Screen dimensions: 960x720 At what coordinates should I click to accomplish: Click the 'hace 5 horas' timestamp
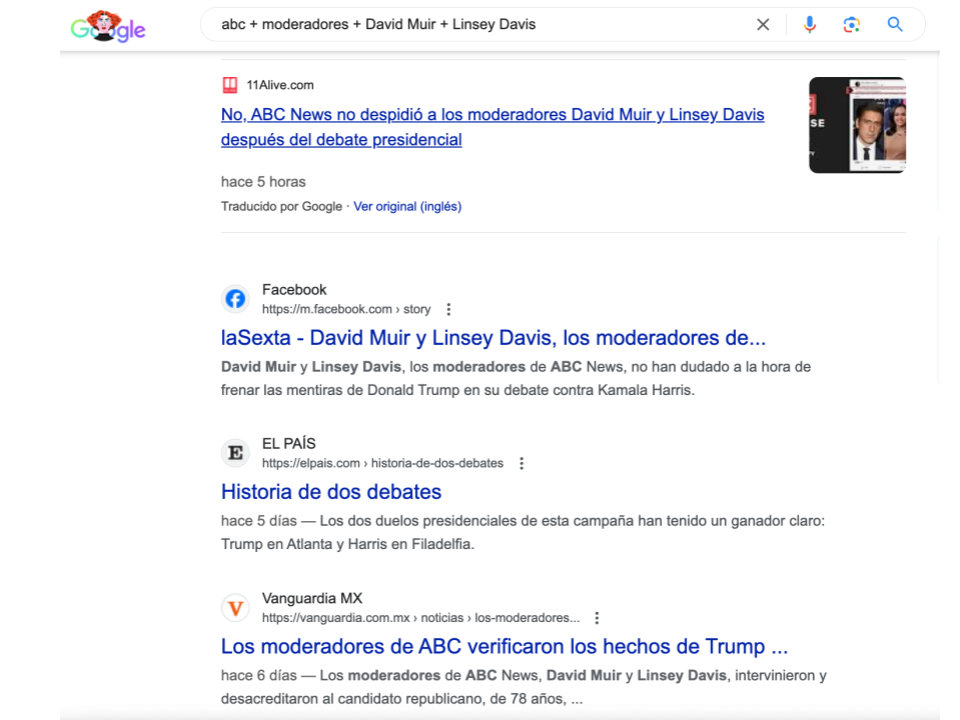263,182
